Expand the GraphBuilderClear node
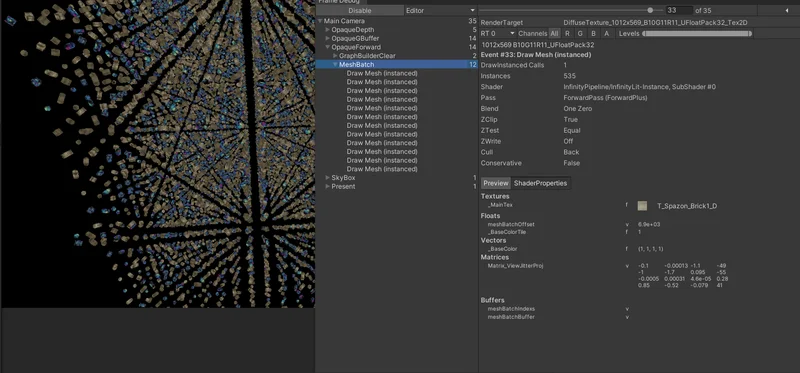 click(335, 56)
